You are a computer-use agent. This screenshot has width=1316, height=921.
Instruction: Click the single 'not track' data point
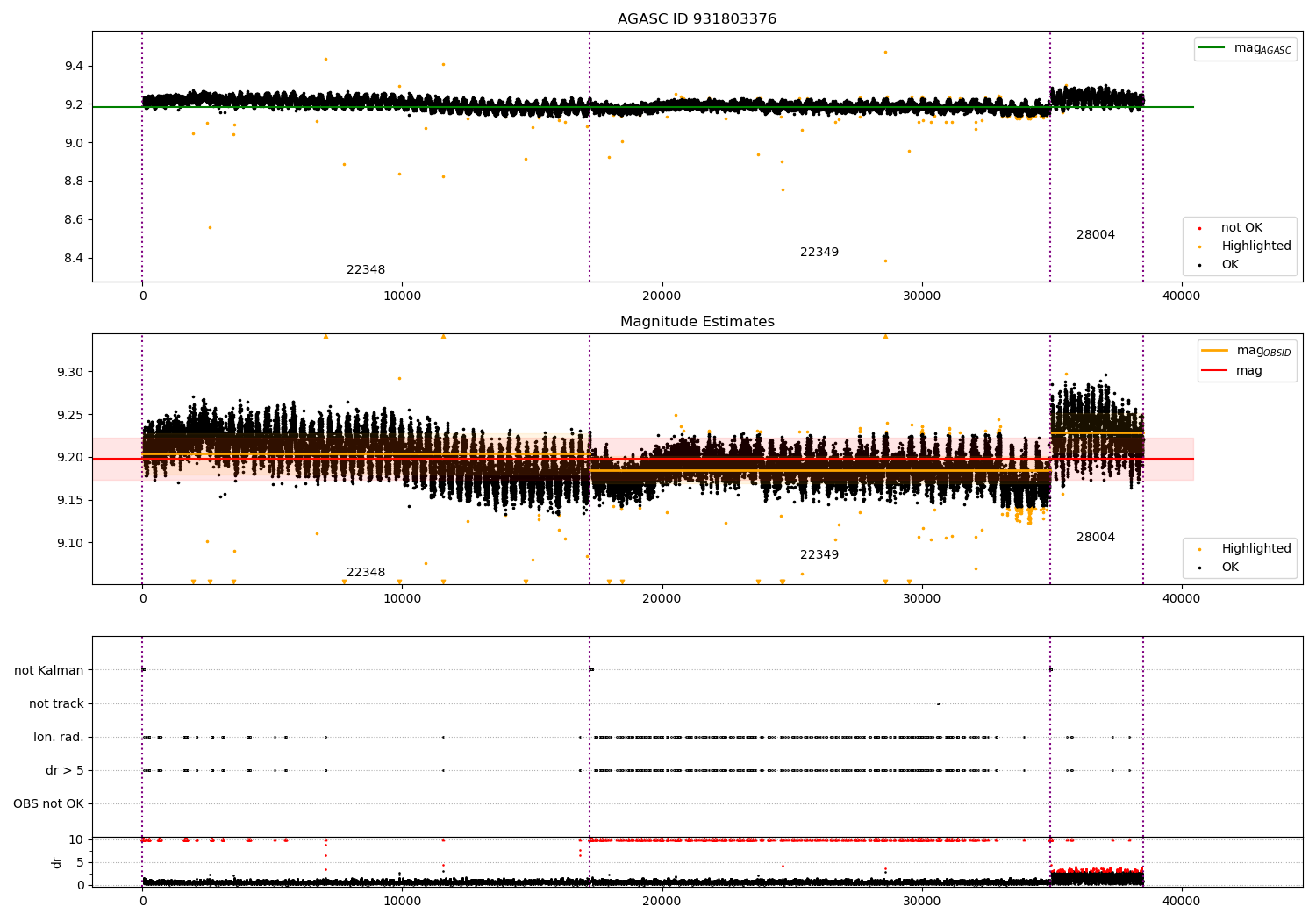click(x=938, y=703)
